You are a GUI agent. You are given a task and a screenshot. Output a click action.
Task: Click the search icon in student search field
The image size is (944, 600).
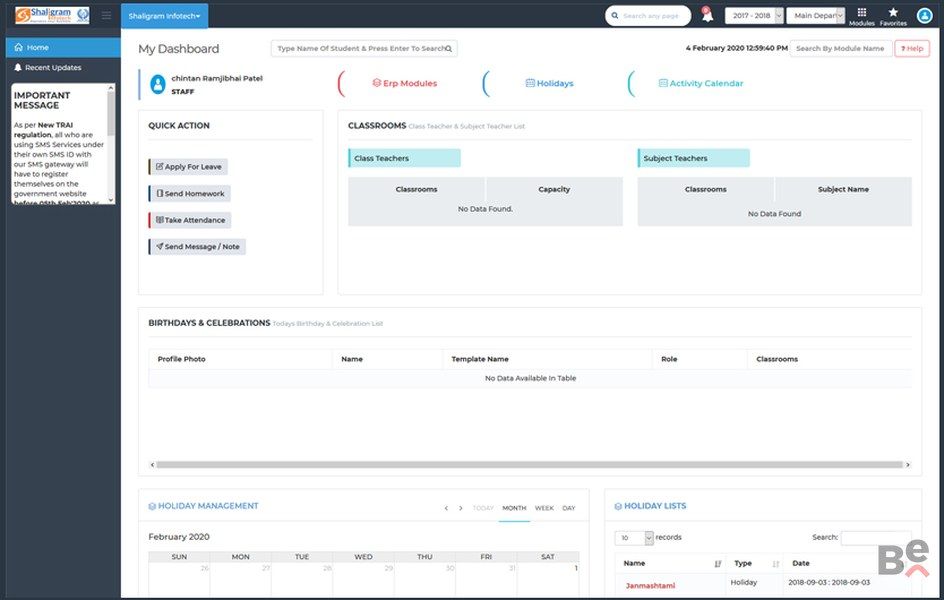449,49
